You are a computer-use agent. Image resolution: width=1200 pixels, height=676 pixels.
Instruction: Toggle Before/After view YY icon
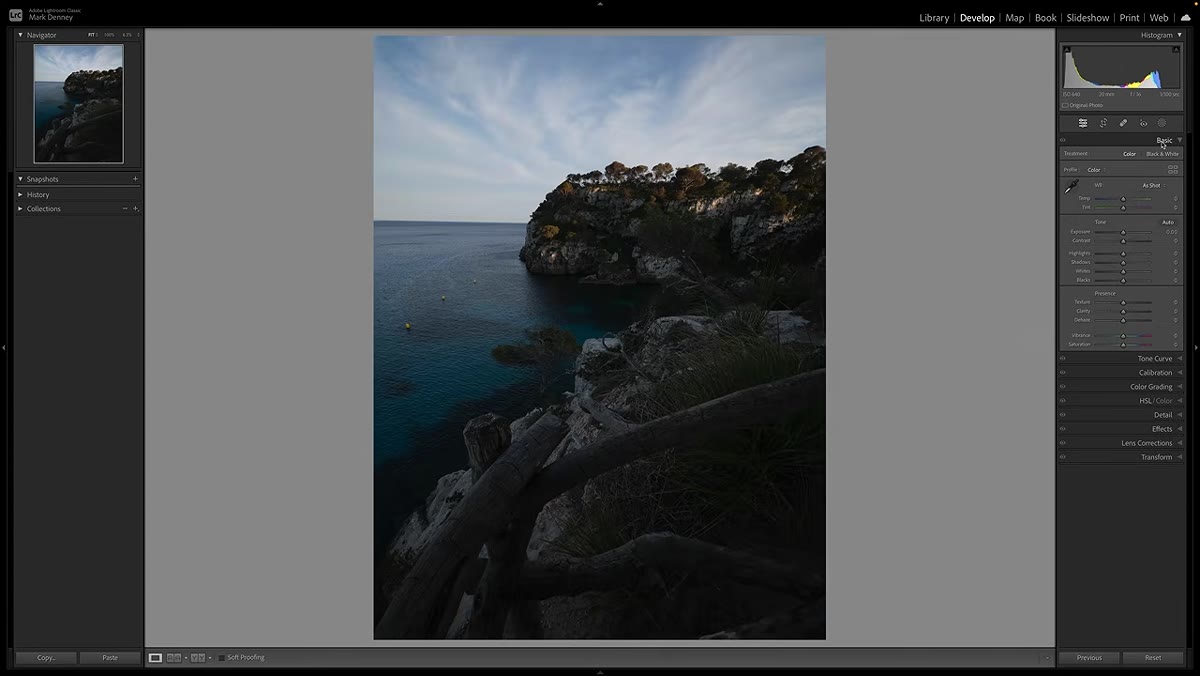(198, 658)
